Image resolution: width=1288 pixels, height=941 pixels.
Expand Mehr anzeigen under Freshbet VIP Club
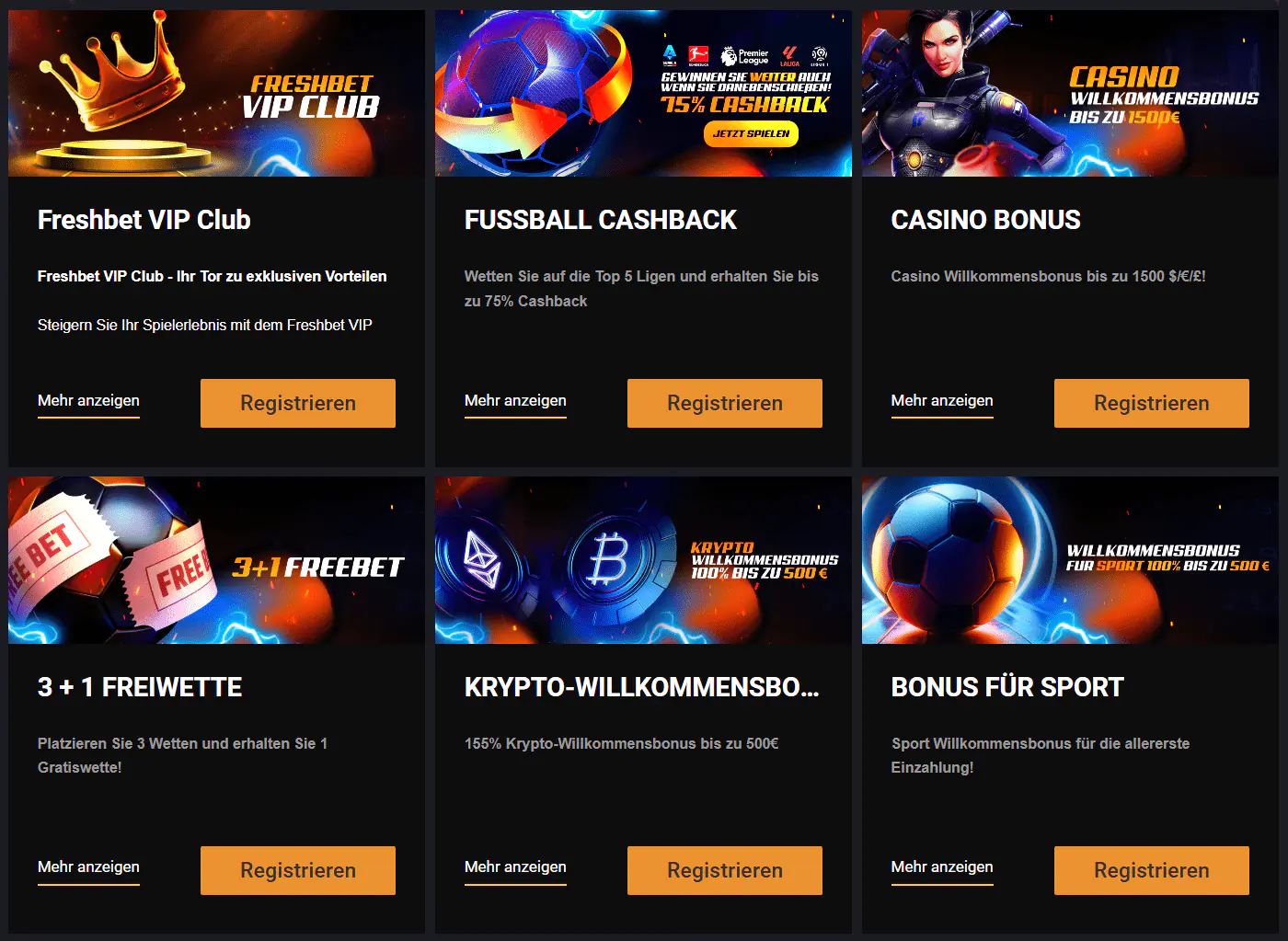(88, 401)
